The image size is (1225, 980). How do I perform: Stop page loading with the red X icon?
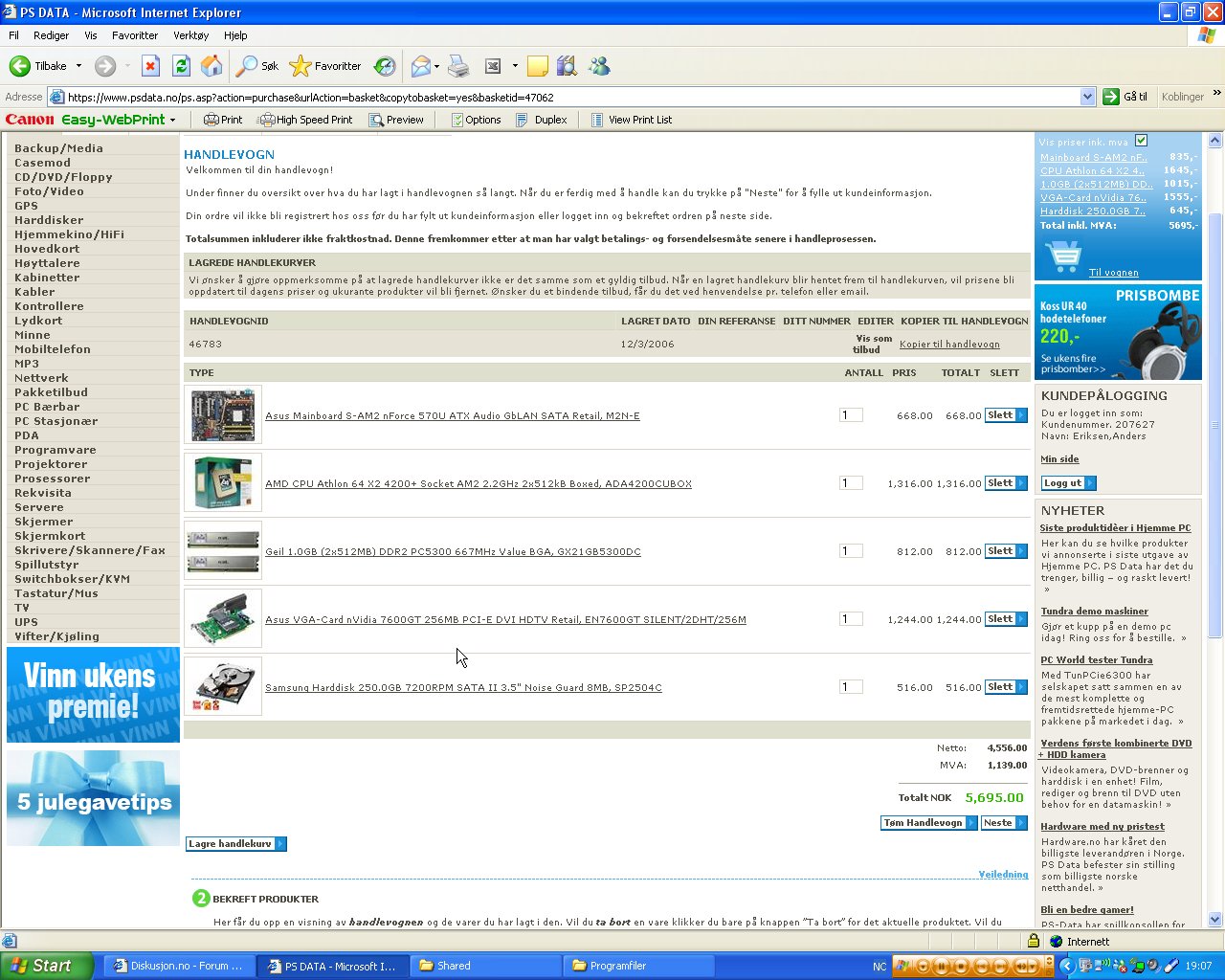150,66
